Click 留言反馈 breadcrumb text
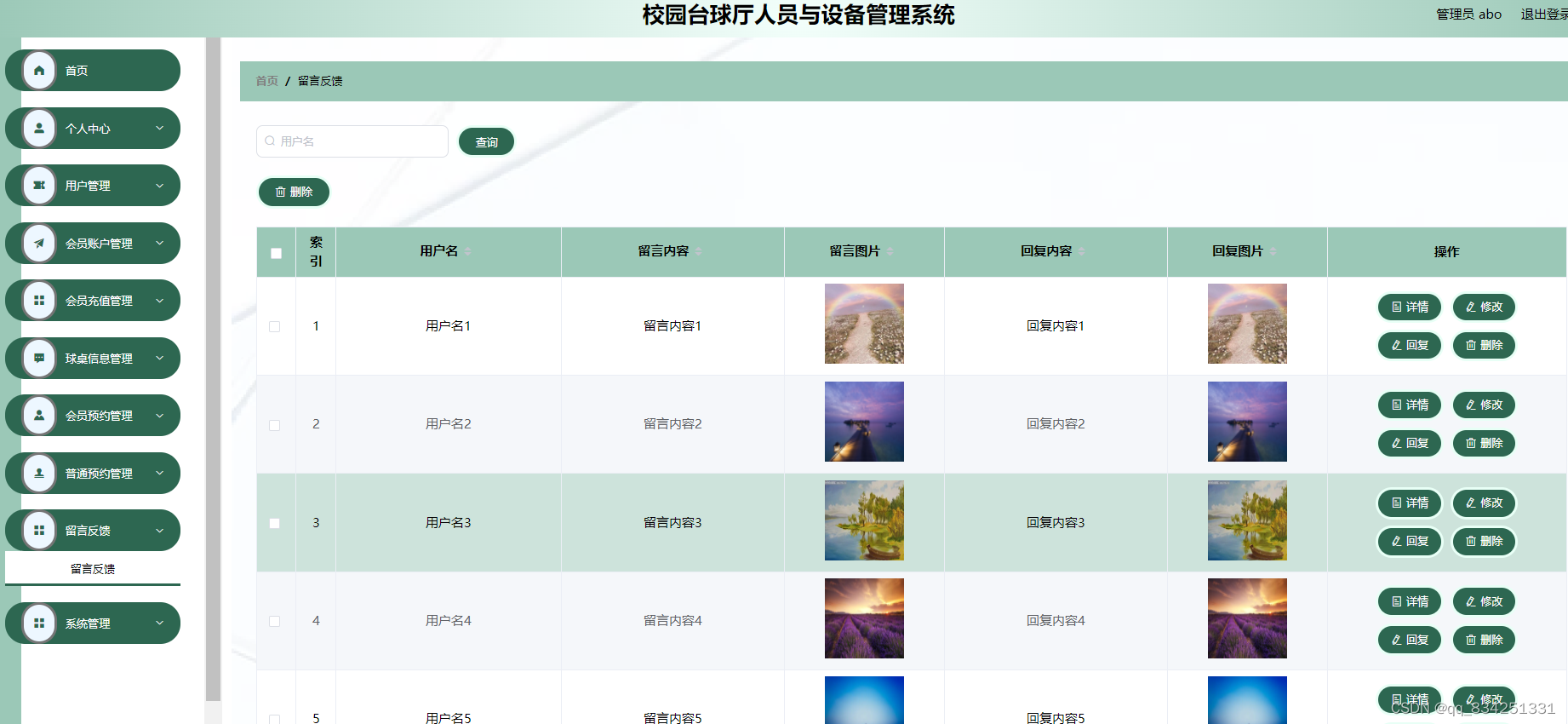 click(320, 81)
